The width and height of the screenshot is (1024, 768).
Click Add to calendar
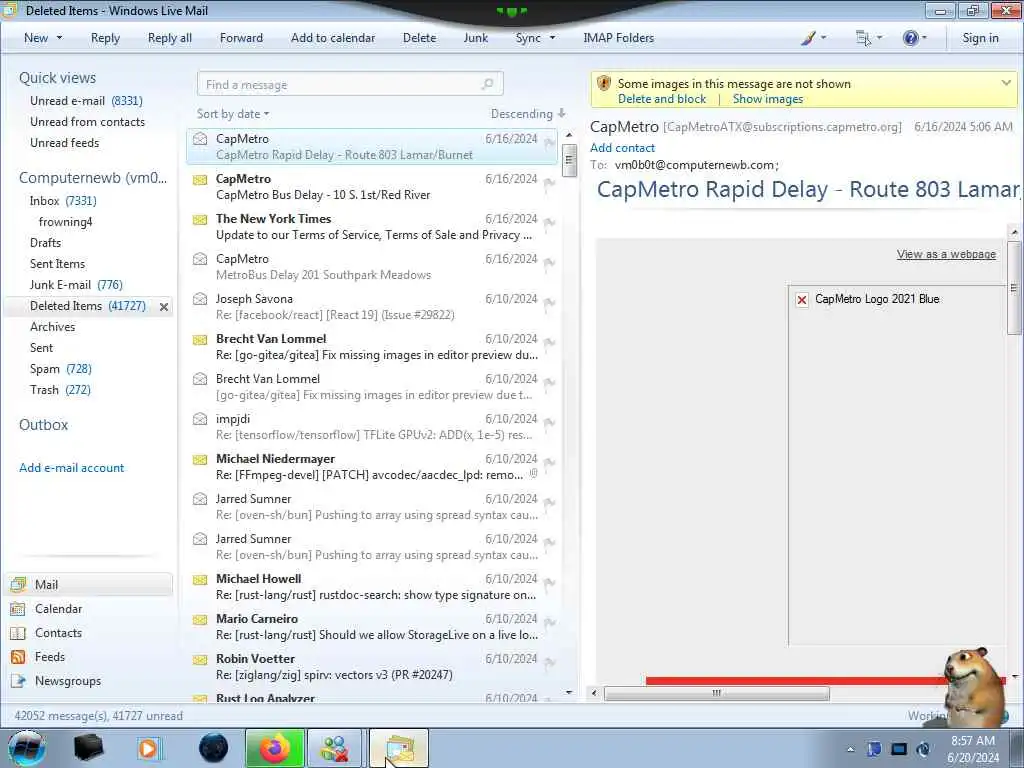pyautogui.click(x=333, y=38)
